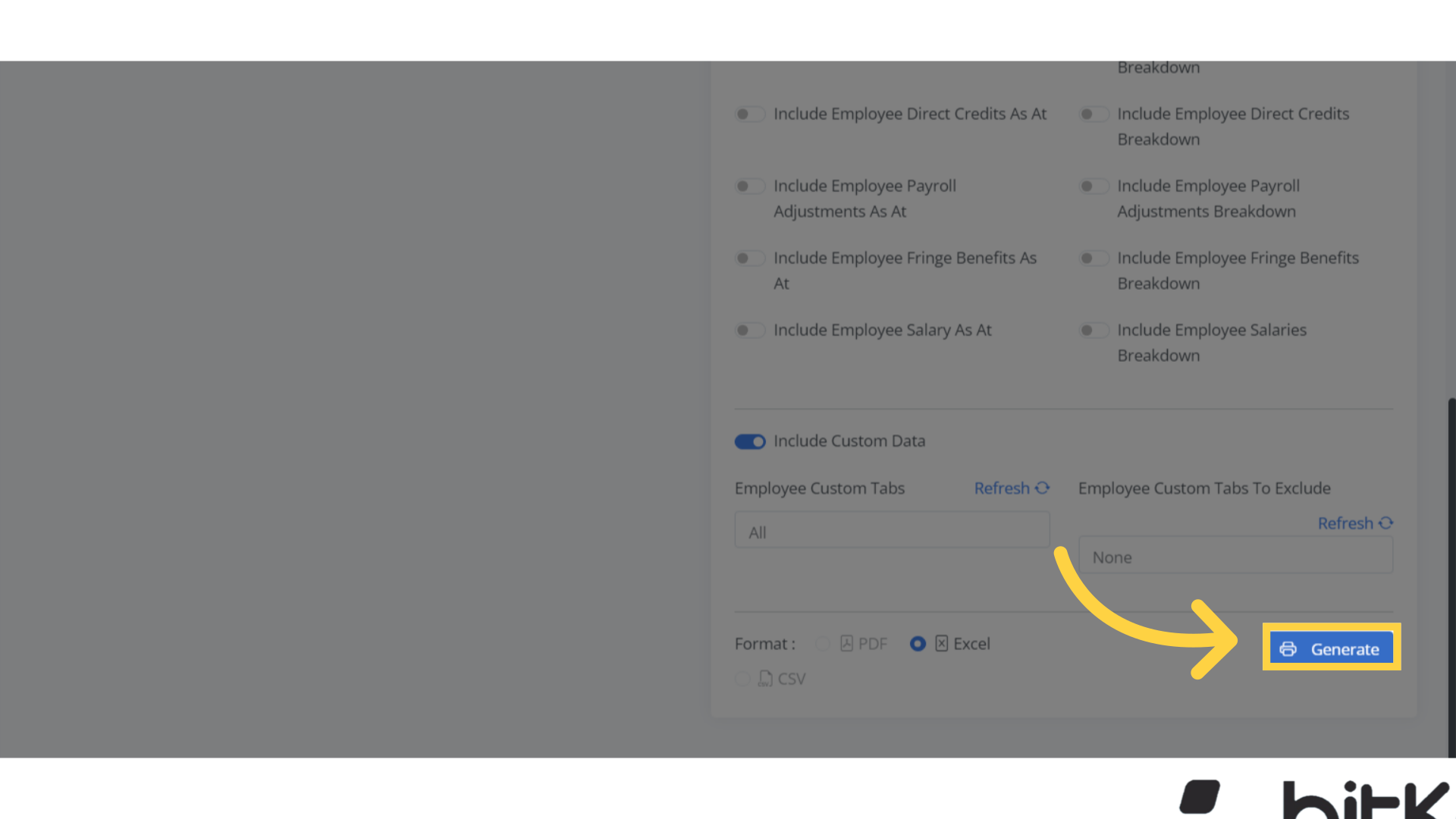Click the Generate button
1456x819 pixels.
click(x=1331, y=648)
